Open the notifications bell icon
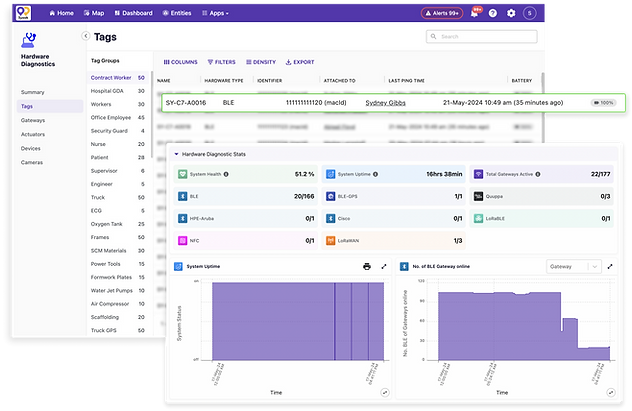 [475, 13]
